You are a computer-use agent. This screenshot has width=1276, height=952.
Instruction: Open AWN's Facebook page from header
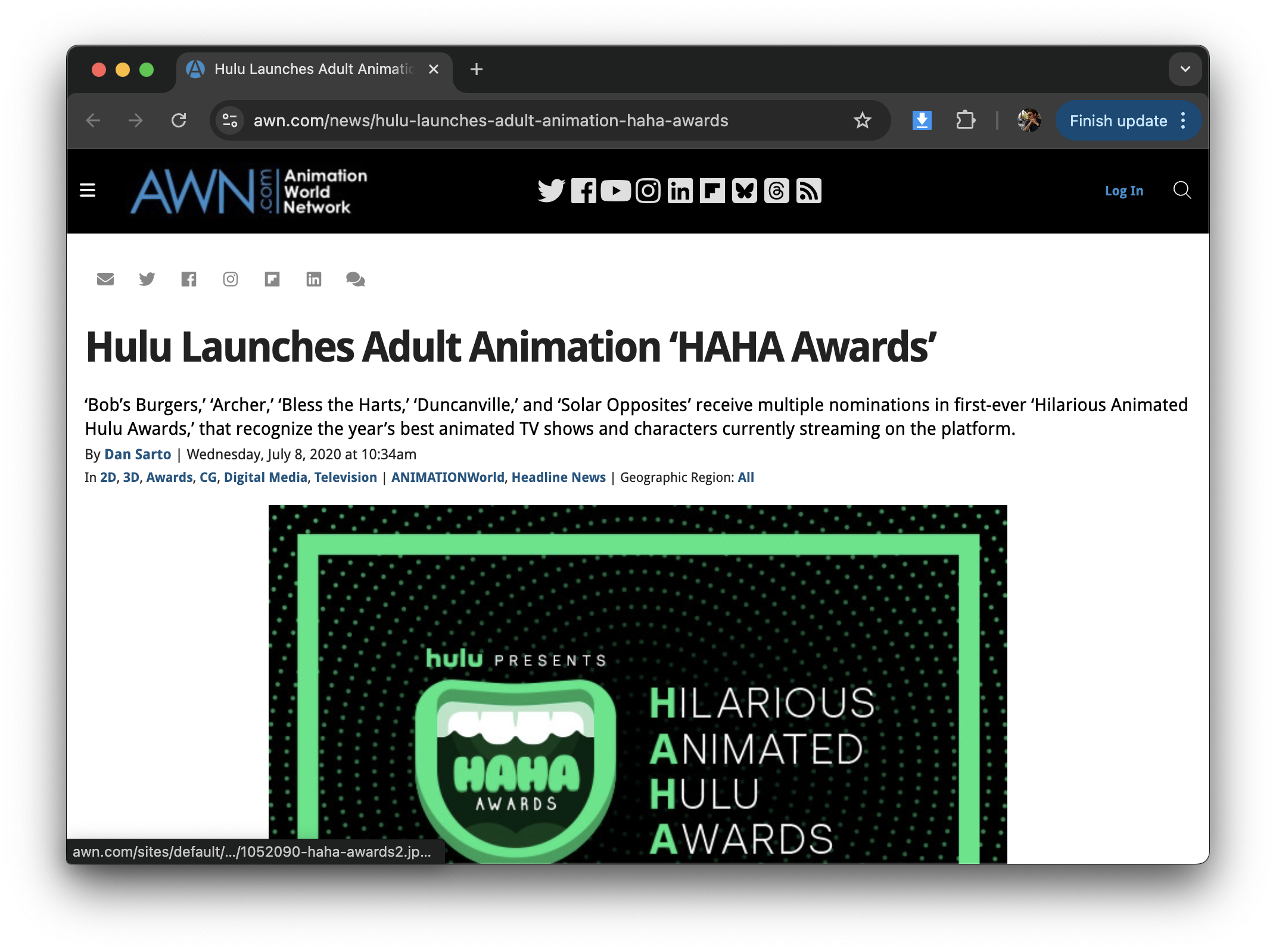(584, 191)
